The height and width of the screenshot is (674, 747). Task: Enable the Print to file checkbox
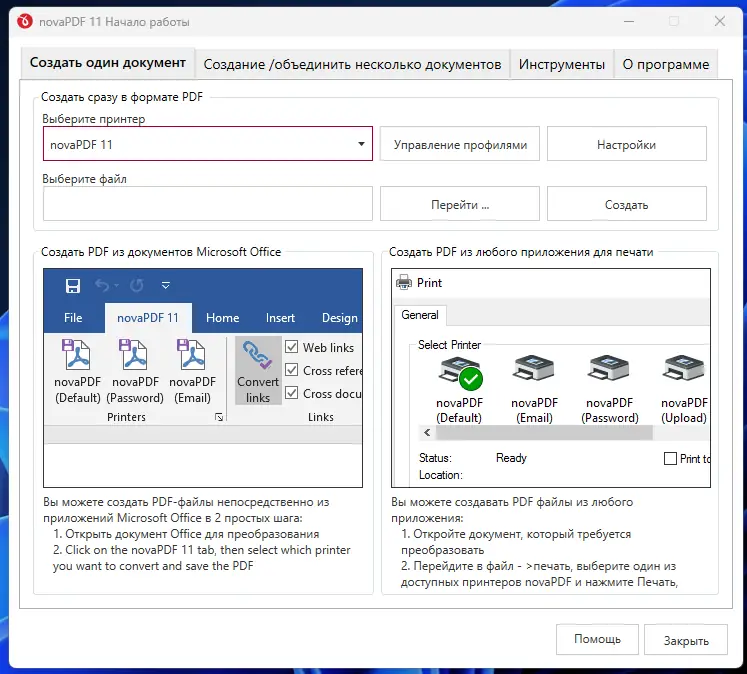(x=670, y=459)
